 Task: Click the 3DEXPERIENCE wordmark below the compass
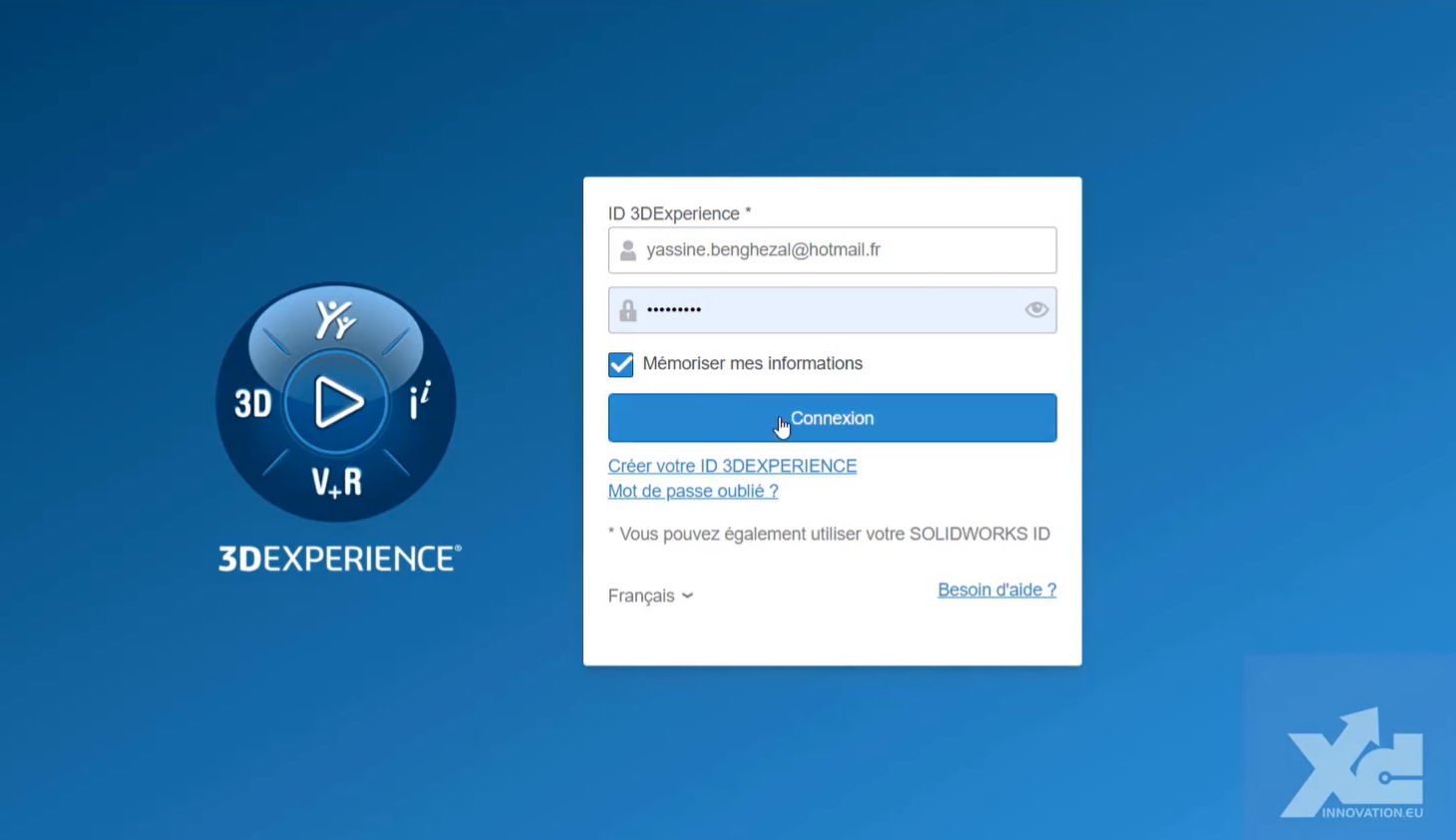pyautogui.click(x=339, y=559)
